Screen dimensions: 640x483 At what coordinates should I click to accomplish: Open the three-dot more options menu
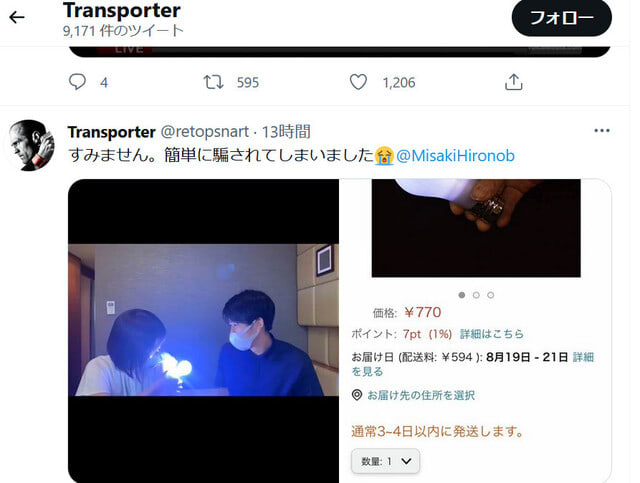pos(602,131)
